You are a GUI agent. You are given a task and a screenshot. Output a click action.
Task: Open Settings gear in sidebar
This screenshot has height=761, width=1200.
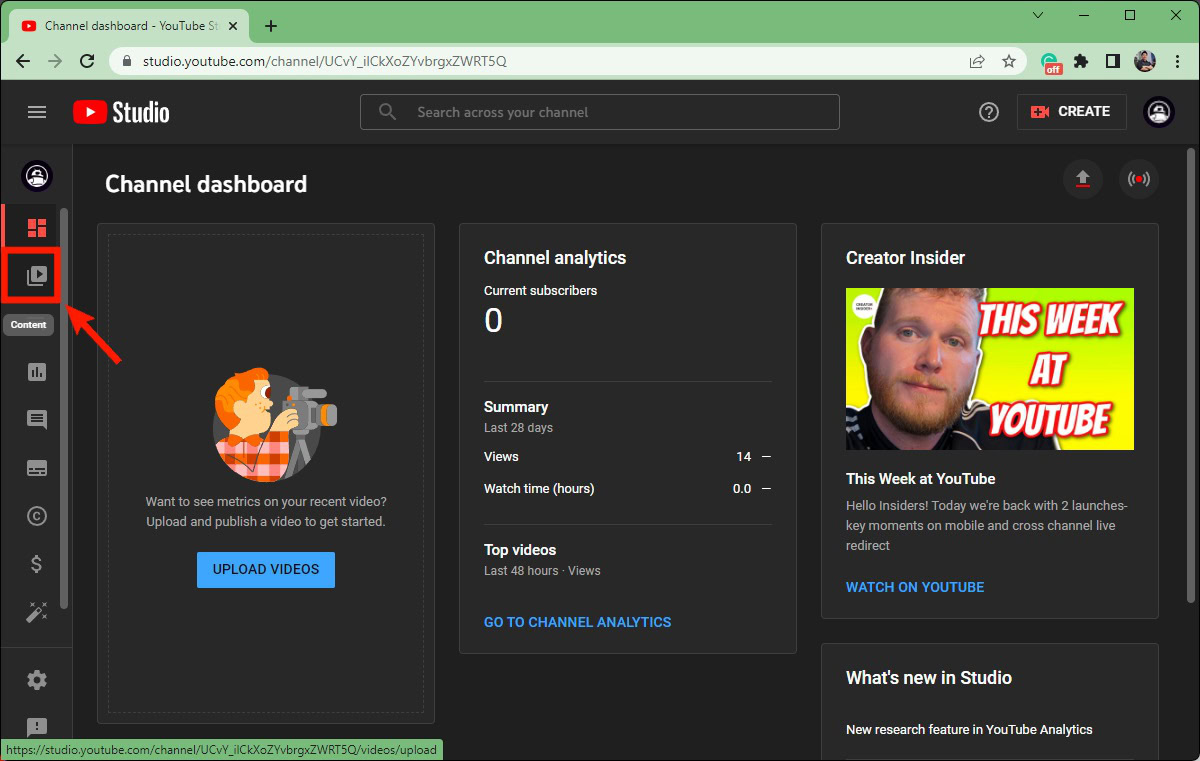pos(37,680)
